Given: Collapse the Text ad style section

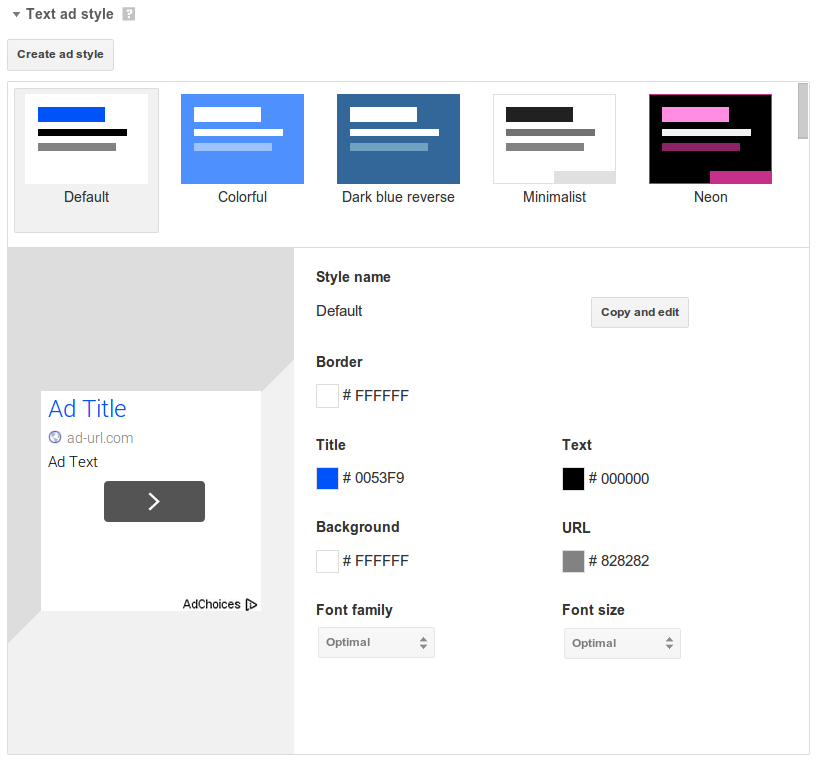Looking at the screenshot, I should pyautogui.click(x=16, y=15).
